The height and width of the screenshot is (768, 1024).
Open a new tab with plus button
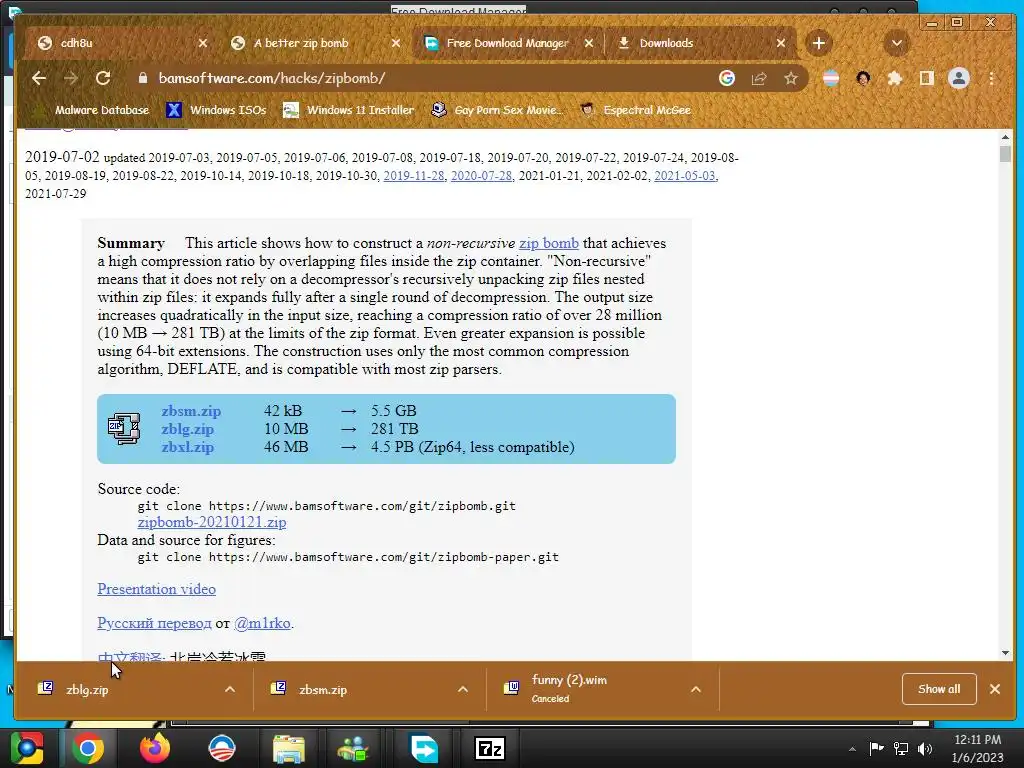(818, 43)
